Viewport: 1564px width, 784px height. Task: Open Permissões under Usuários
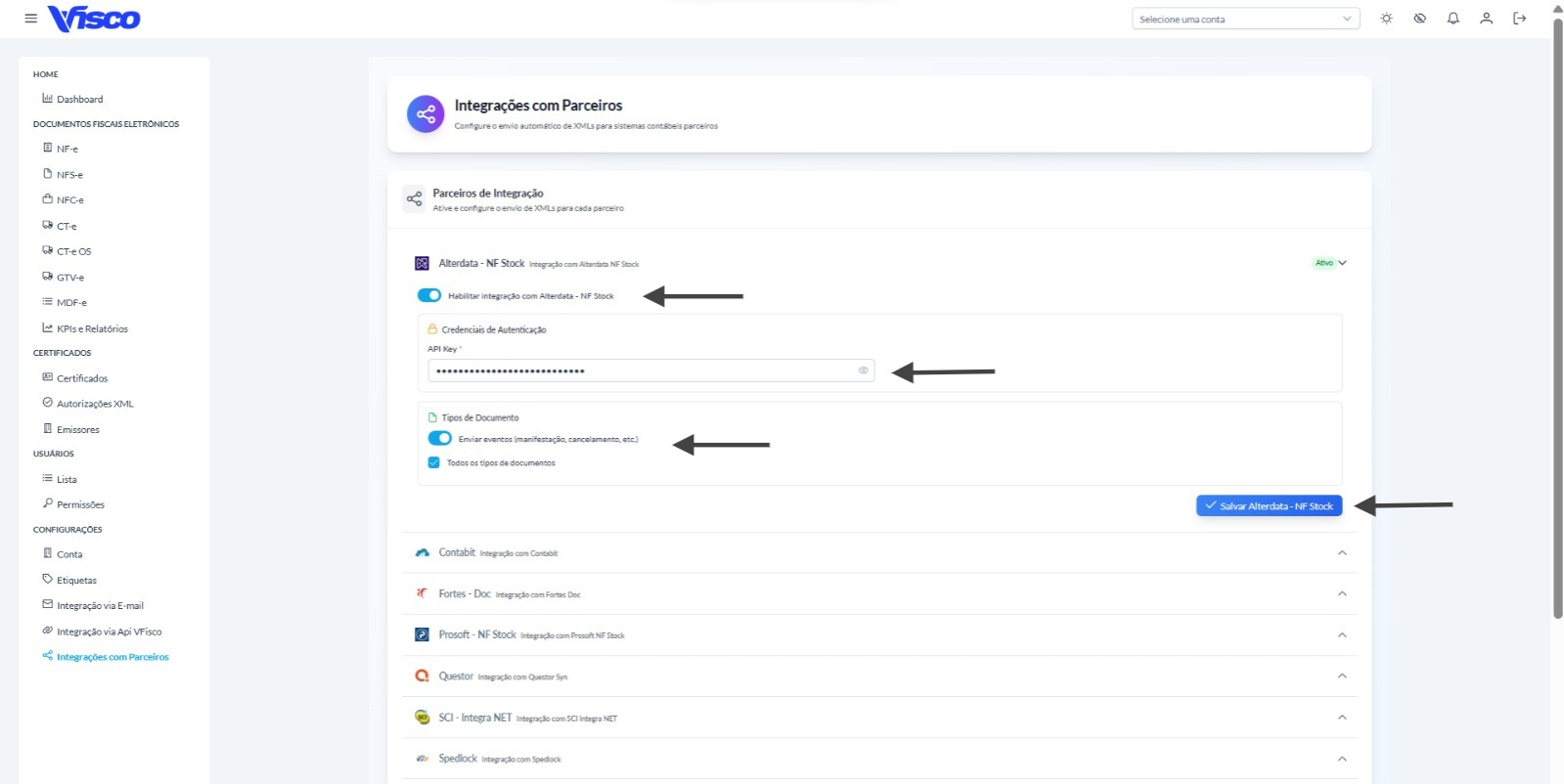coord(80,504)
